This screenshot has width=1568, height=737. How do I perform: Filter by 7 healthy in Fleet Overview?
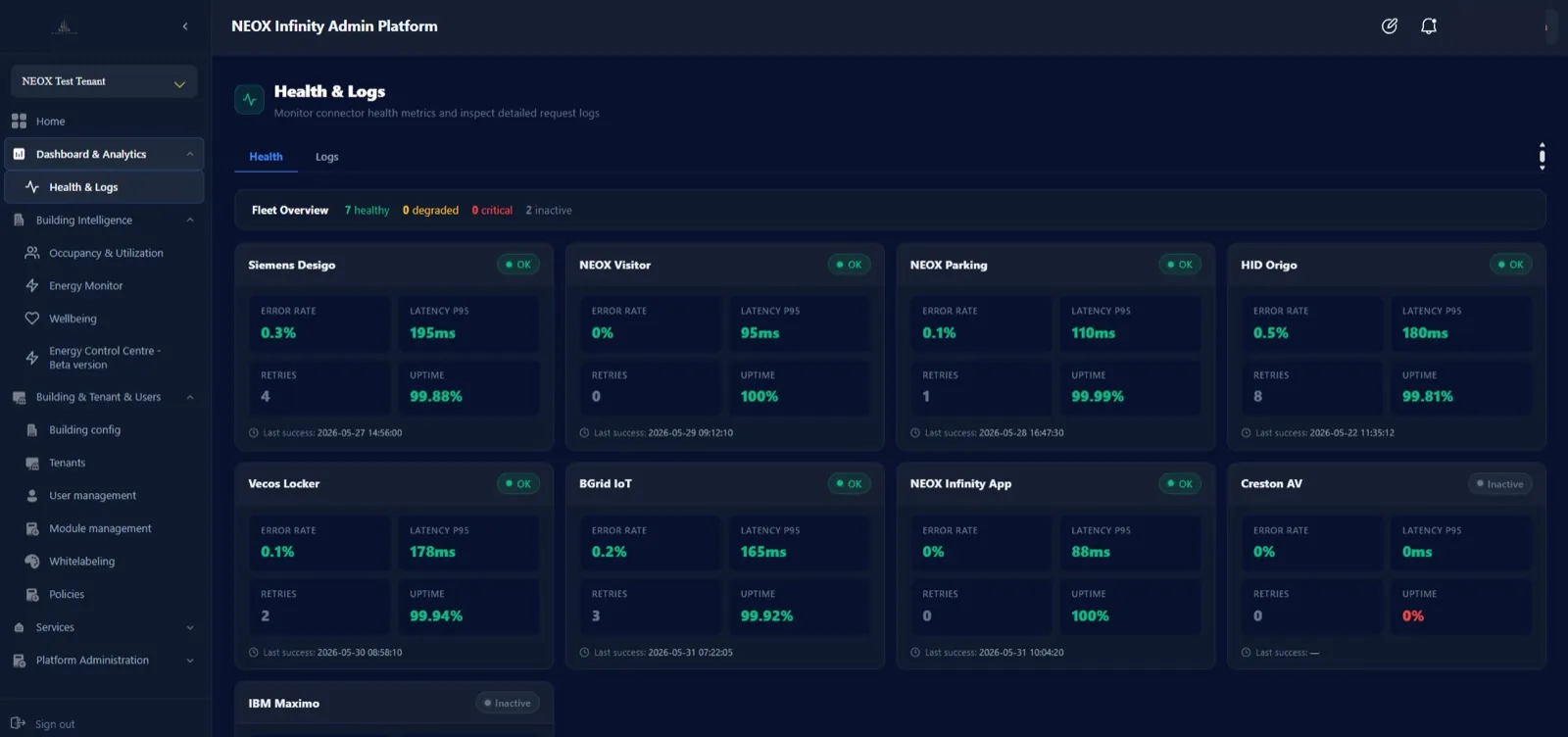click(367, 211)
